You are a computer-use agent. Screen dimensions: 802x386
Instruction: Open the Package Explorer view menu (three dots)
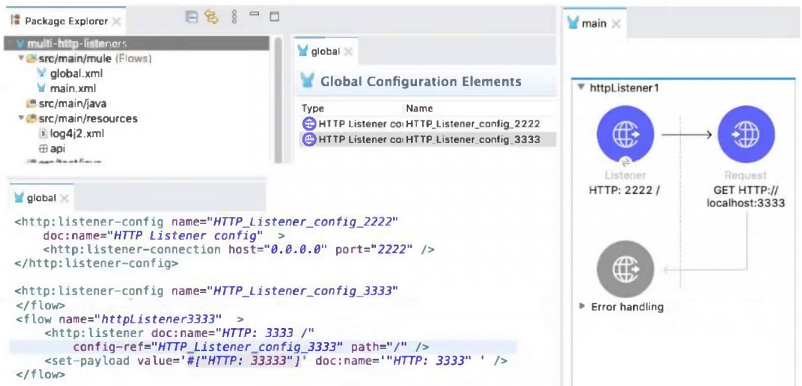234,17
